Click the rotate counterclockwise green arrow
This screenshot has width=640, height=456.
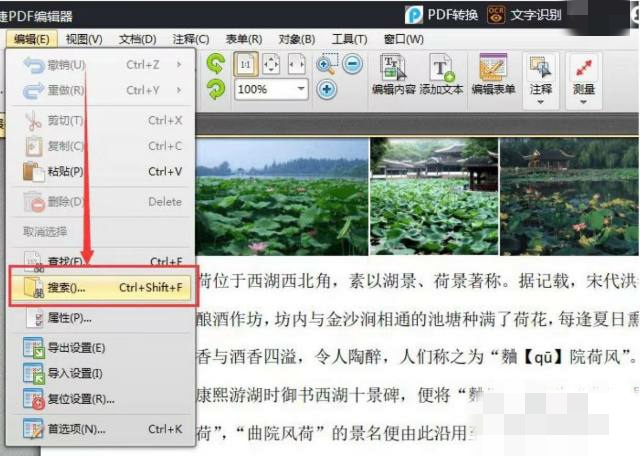(x=216, y=64)
